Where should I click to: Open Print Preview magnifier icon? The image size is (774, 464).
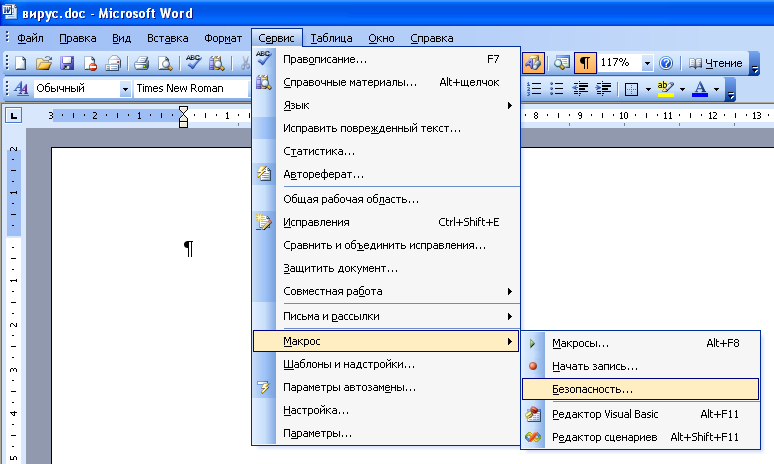[x=164, y=63]
